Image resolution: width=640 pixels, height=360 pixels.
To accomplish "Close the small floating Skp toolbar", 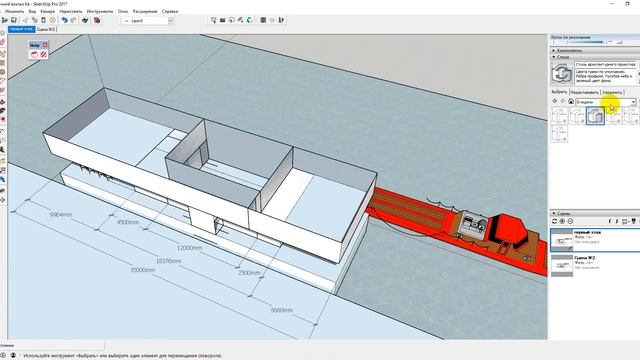I will (45, 45).
